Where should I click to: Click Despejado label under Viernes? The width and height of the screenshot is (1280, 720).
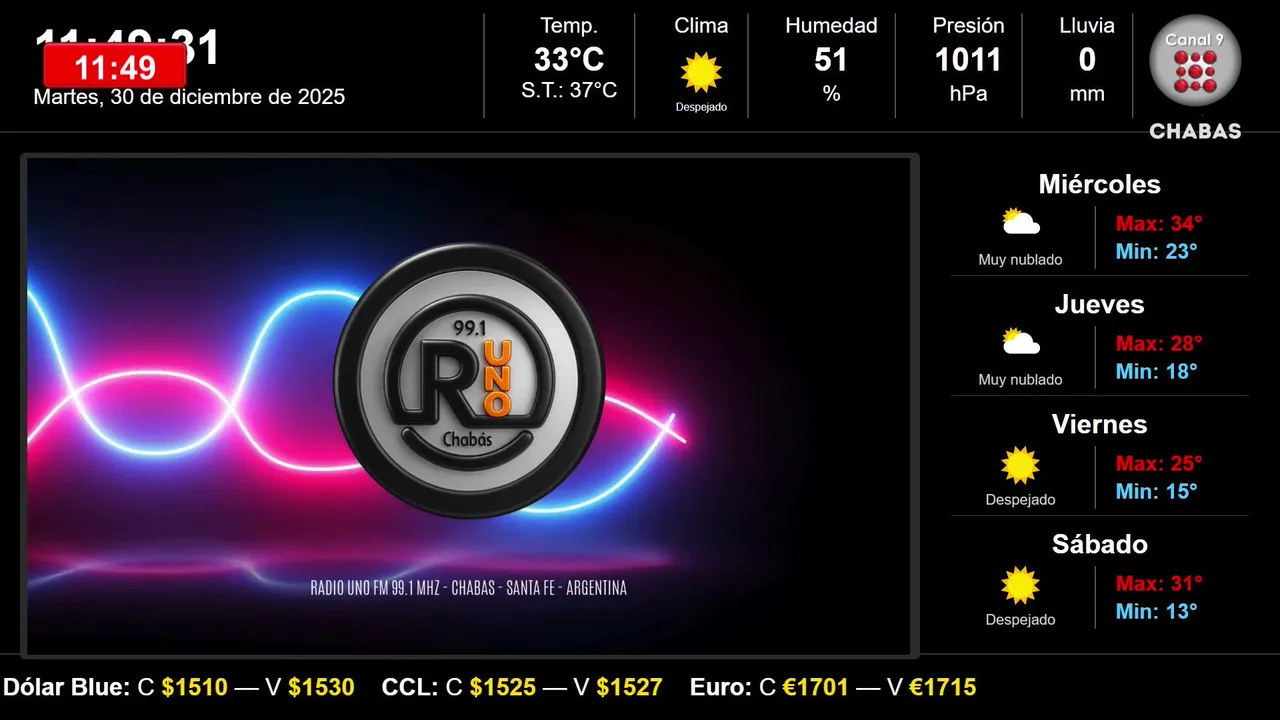1020,500
